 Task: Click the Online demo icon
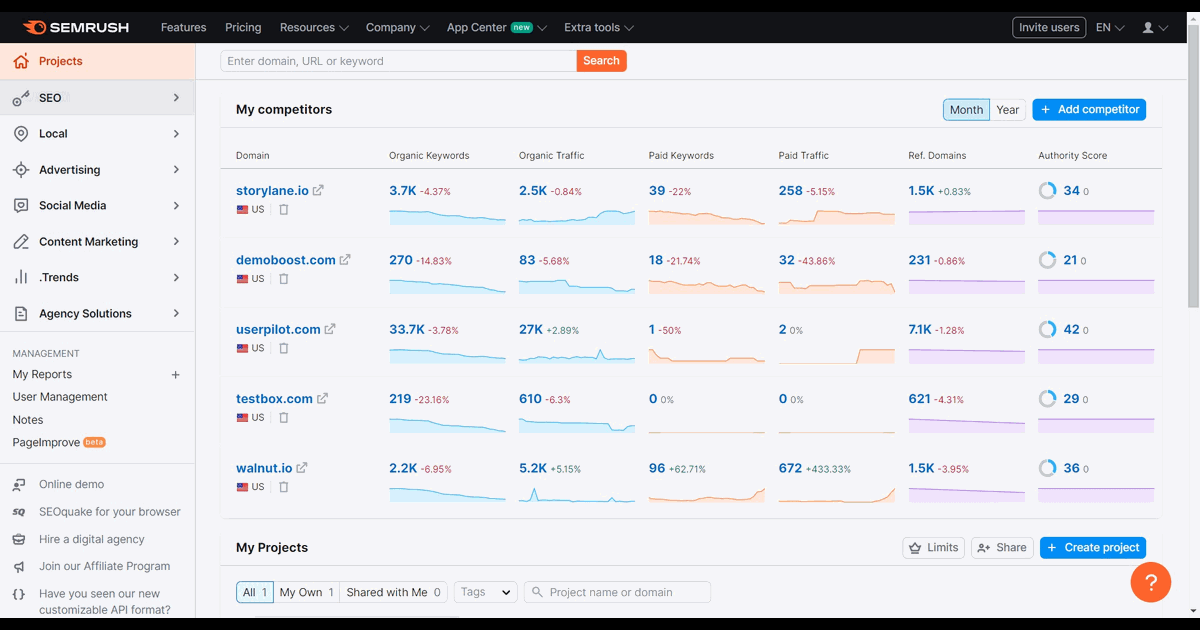point(19,485)
